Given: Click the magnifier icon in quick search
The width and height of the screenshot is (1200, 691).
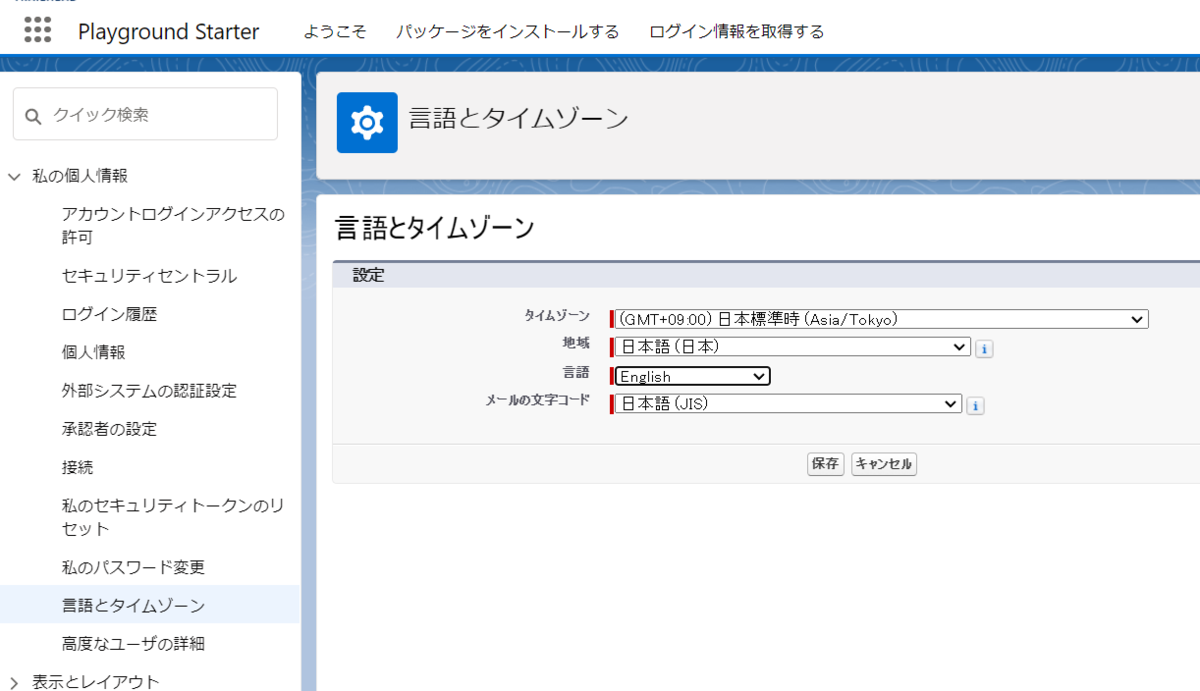Looking at the screenshot, I should (x=31, y=114).
